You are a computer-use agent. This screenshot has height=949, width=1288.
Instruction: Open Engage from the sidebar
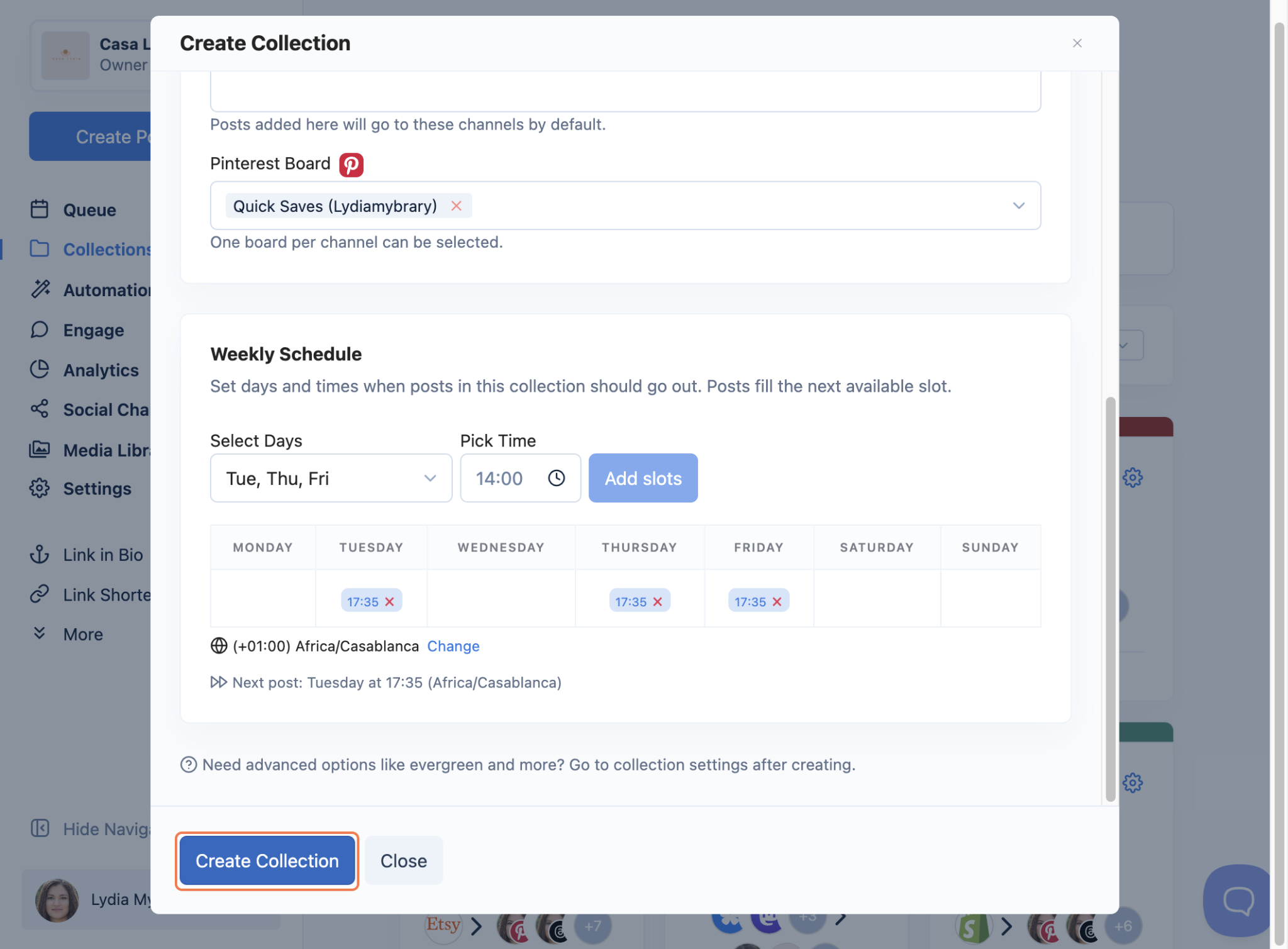[x=93, y=330]
